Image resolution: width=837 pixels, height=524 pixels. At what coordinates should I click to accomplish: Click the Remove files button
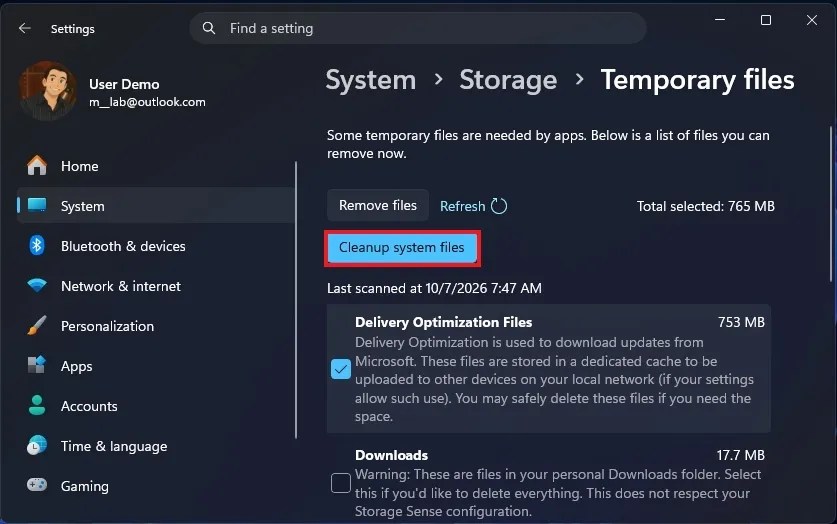click(377, 205)
